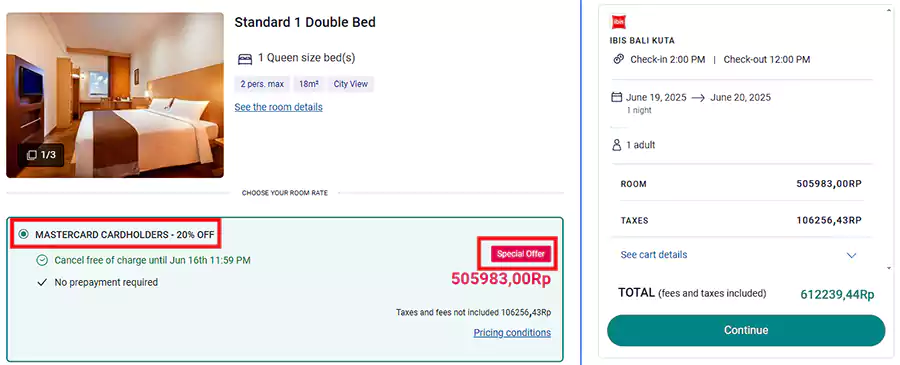
Task: Click the bed icon beside Queen size bed
Action: pos(245,58)
